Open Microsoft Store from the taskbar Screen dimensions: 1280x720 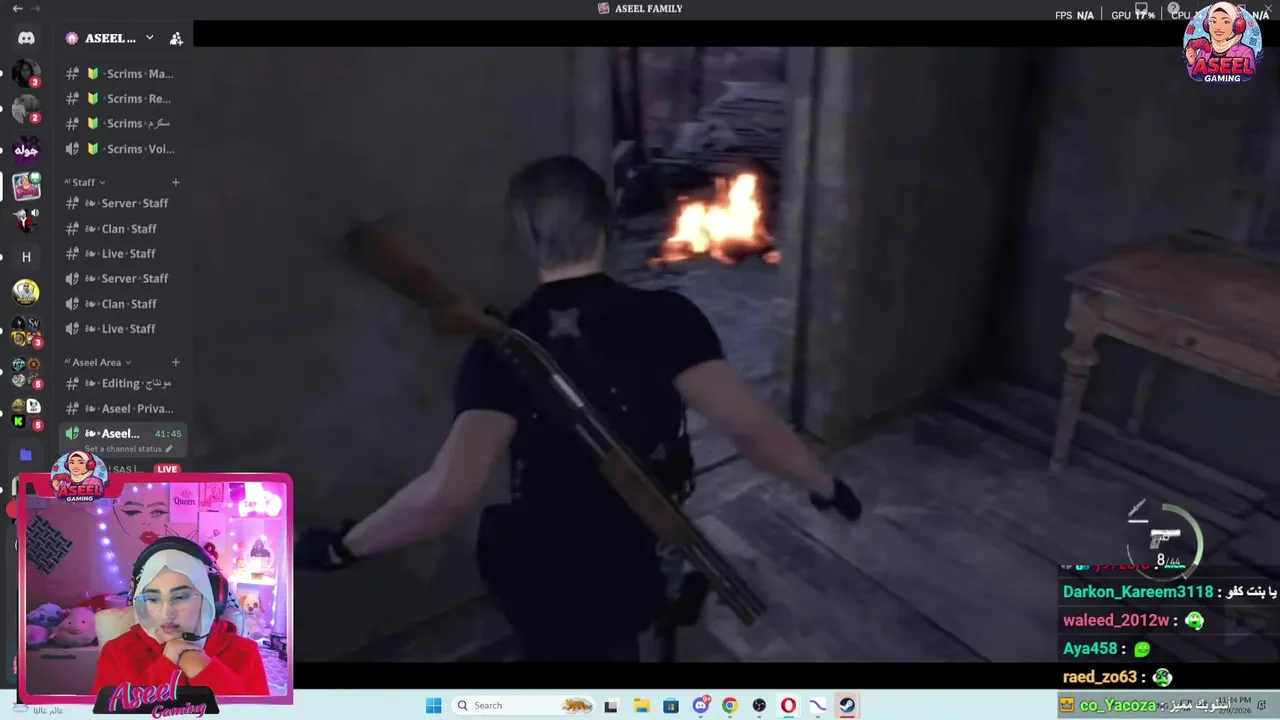pos(671,705)
